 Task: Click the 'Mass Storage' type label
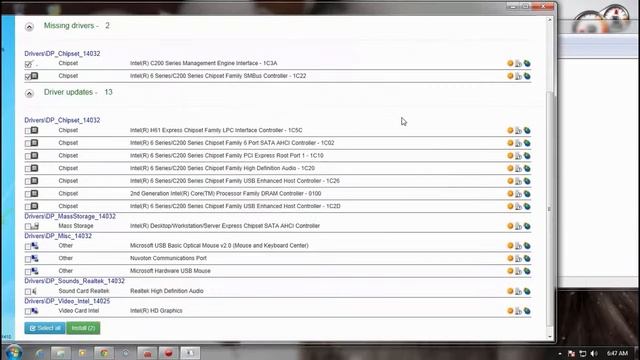76,226
